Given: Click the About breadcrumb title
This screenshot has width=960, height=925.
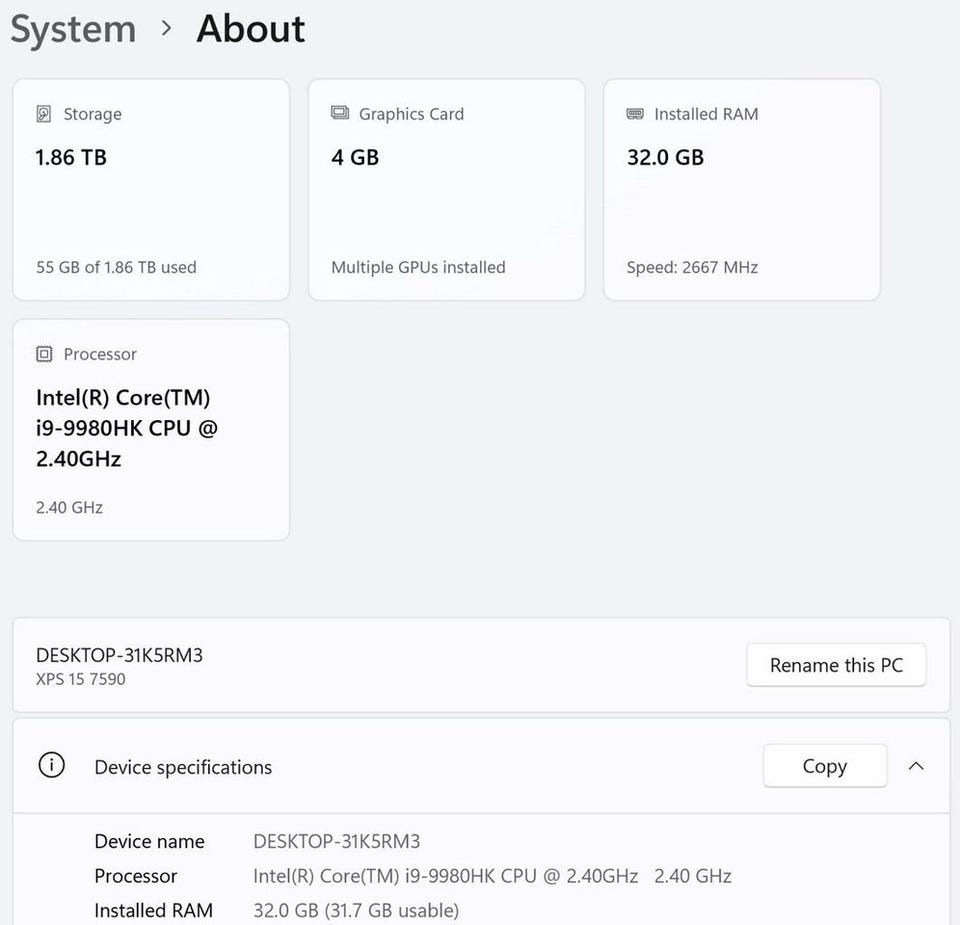Looking at the screenshot, I should [250, 29].
